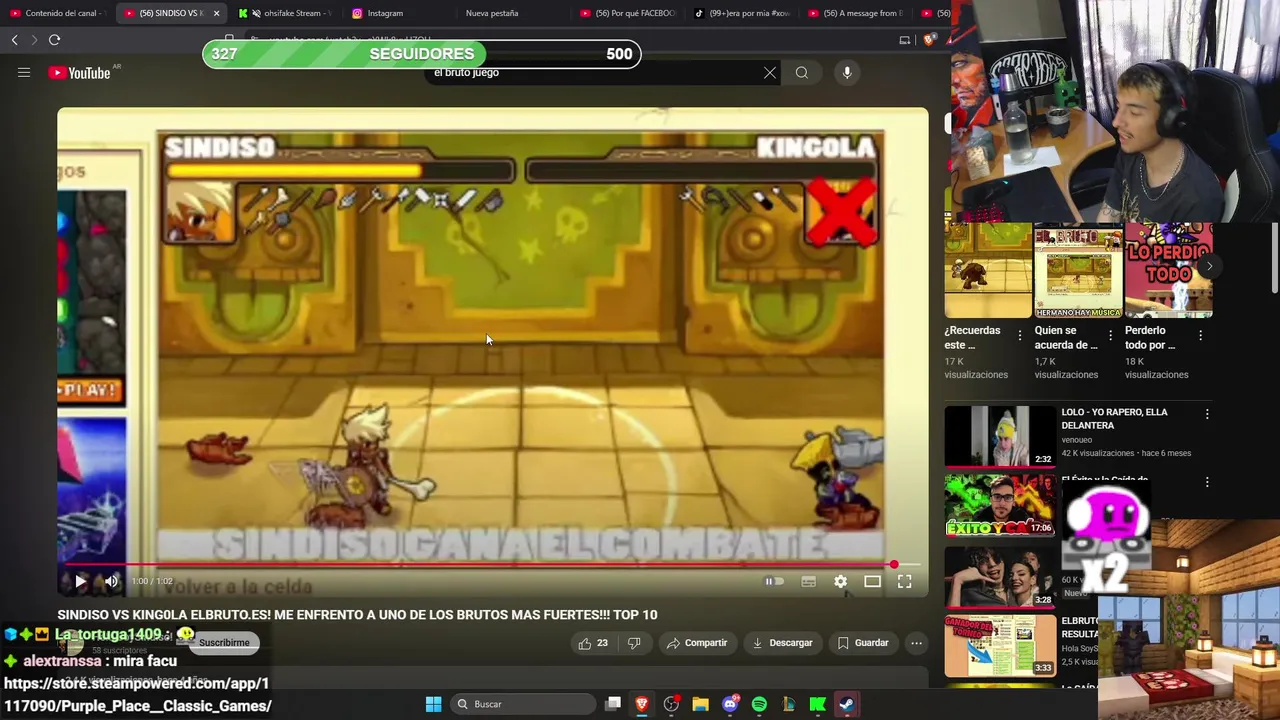Click the YouTube search magnifier button

(802, 73)
